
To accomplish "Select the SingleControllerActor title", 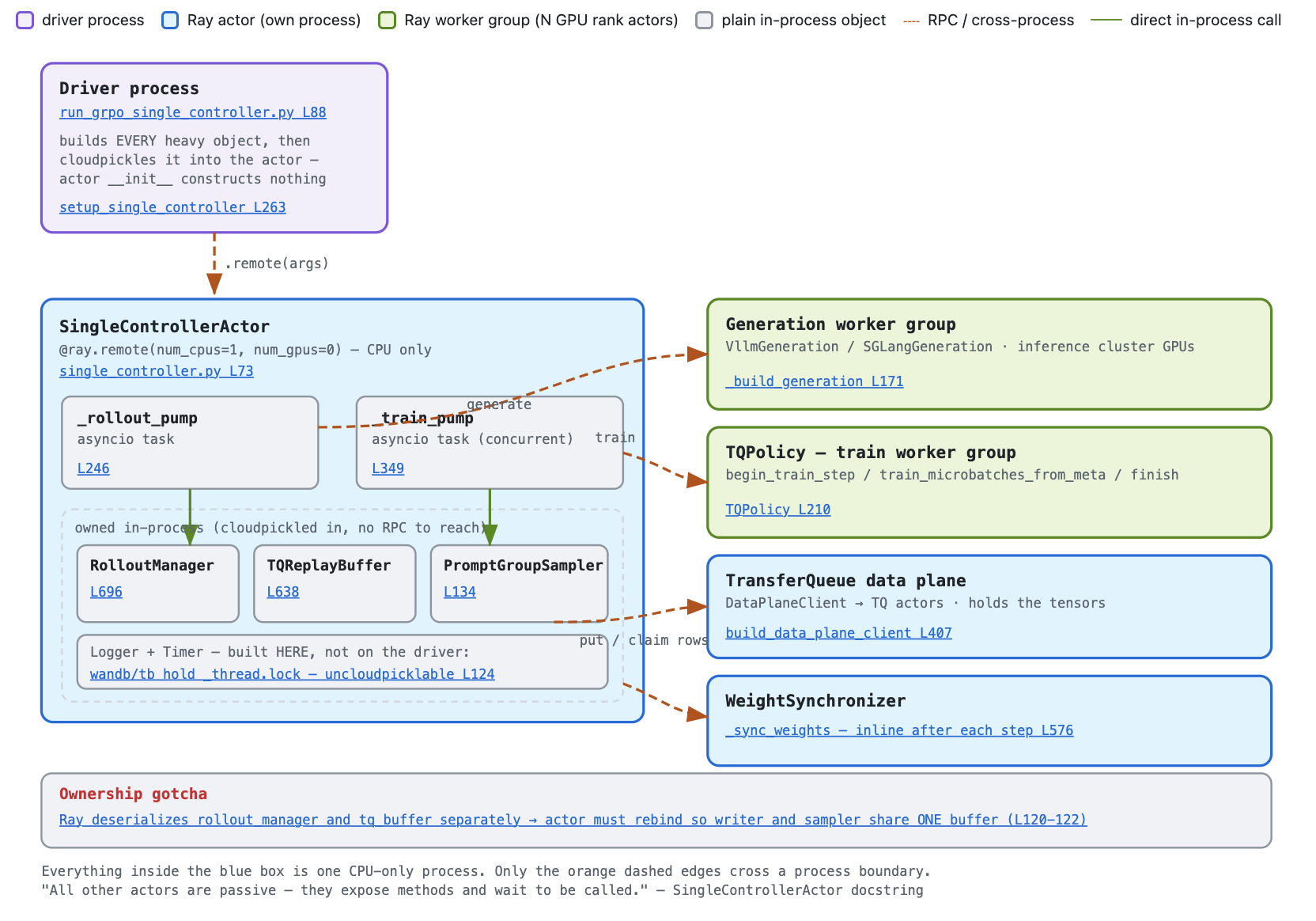I will click(164, 327).
